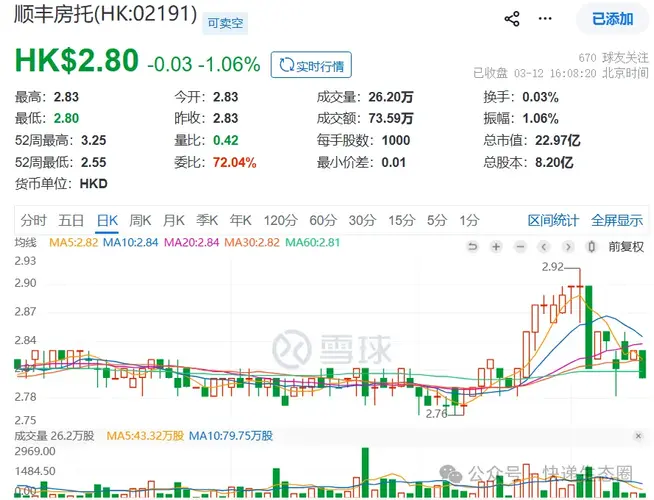Click the volume MA10:79.75万股 label

click(x=231, y=436)
